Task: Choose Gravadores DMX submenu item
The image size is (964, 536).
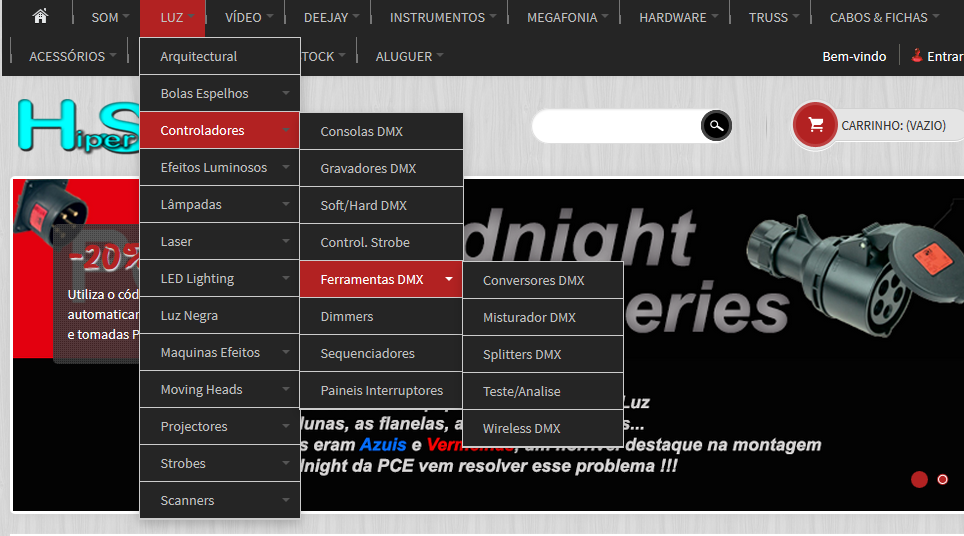Action: click(x=381, y=168)
